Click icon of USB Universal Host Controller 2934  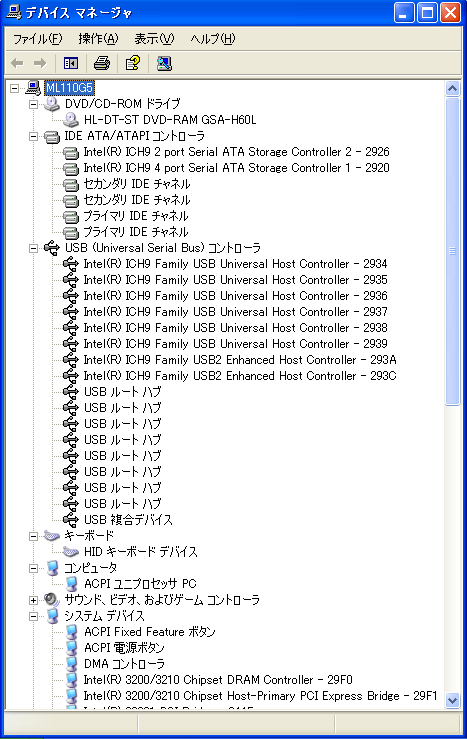(x=71, y=263)
